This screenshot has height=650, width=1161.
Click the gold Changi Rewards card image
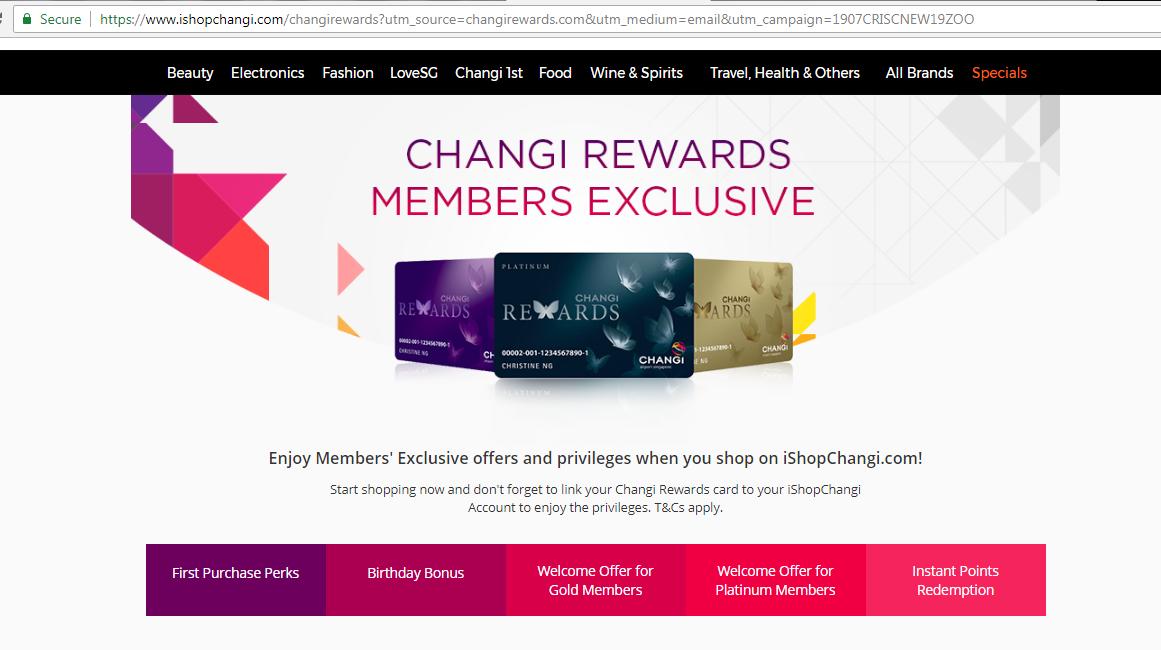point(743,314)
